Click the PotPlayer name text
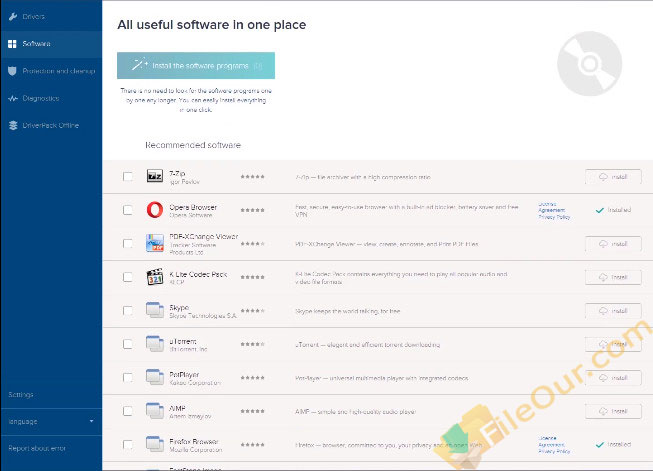This screenshot has height=471, width=653. (184, 374)
